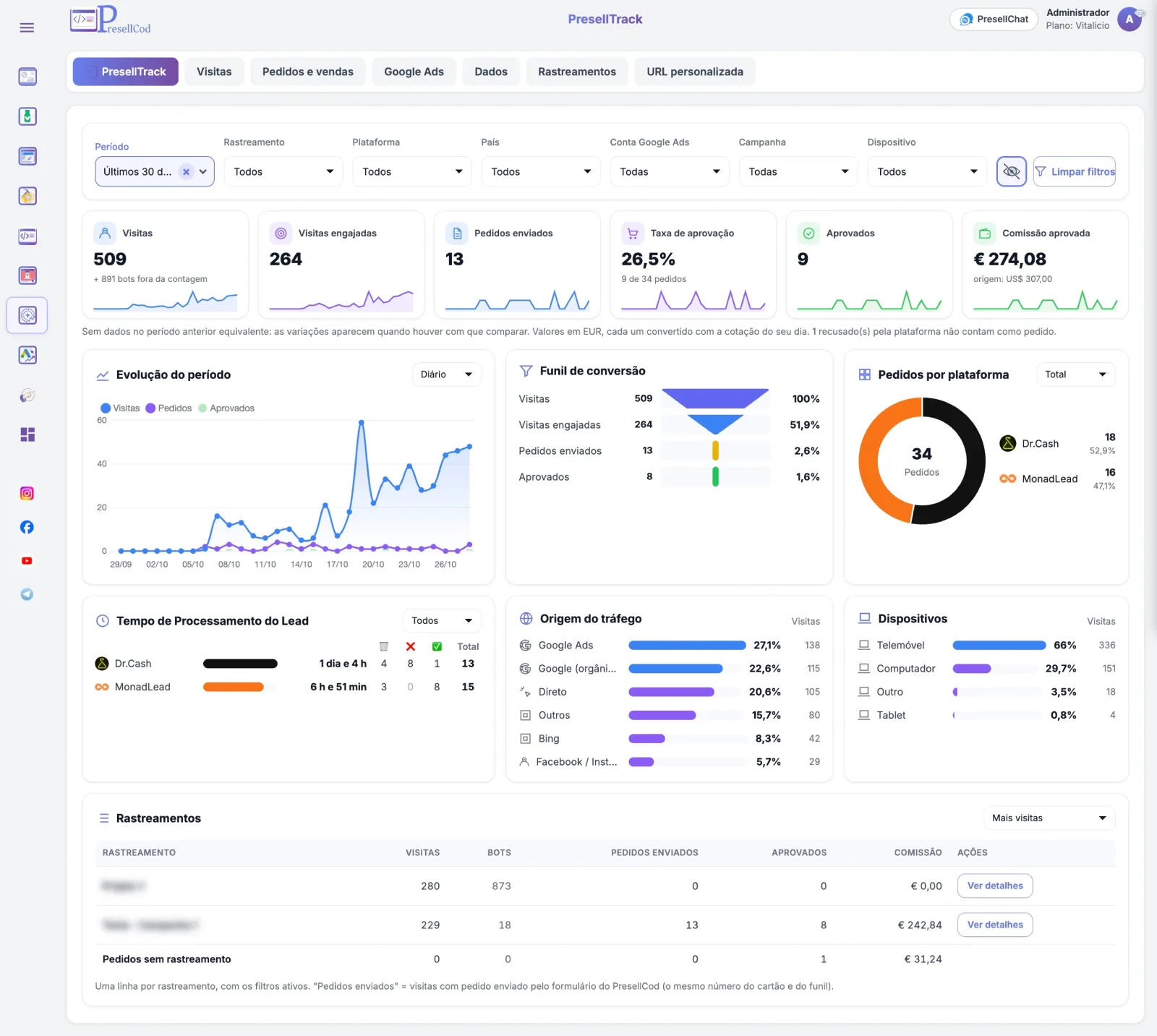The image size is (1157, 1036).
Task: Click the active target tracking sidebar icon
Action: pos(27,315)
